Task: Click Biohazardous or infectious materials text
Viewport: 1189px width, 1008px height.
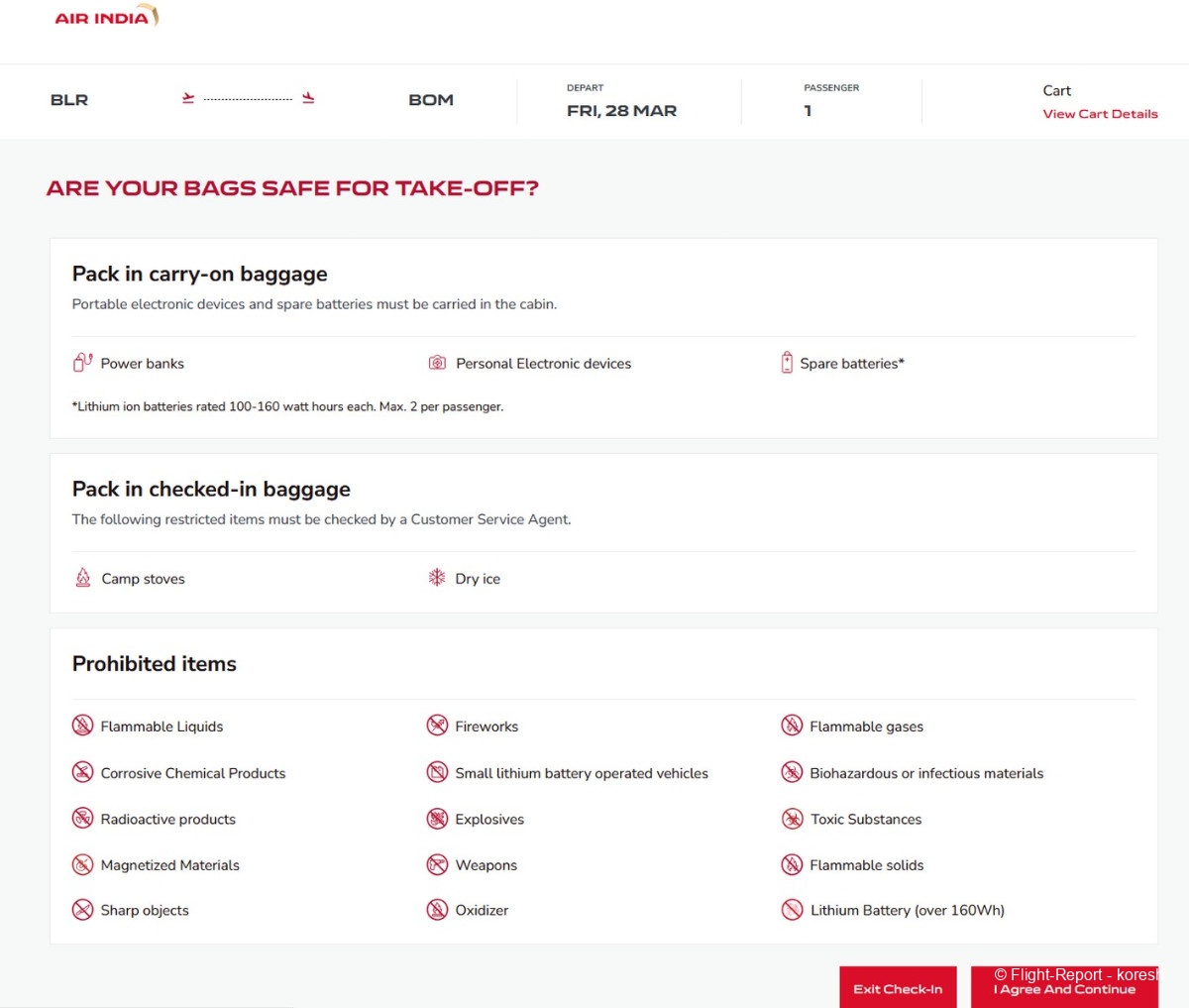Action: click(x=926, y=773)
